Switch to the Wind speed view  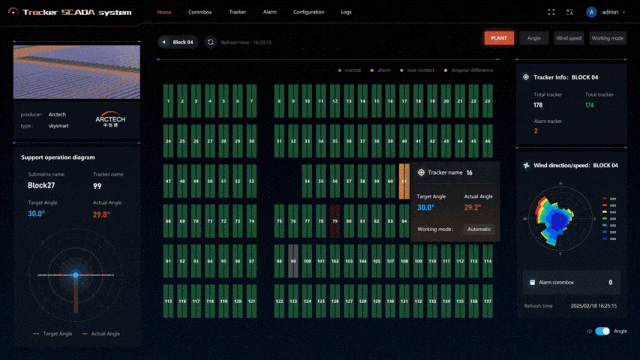click(x=569, y=38)
